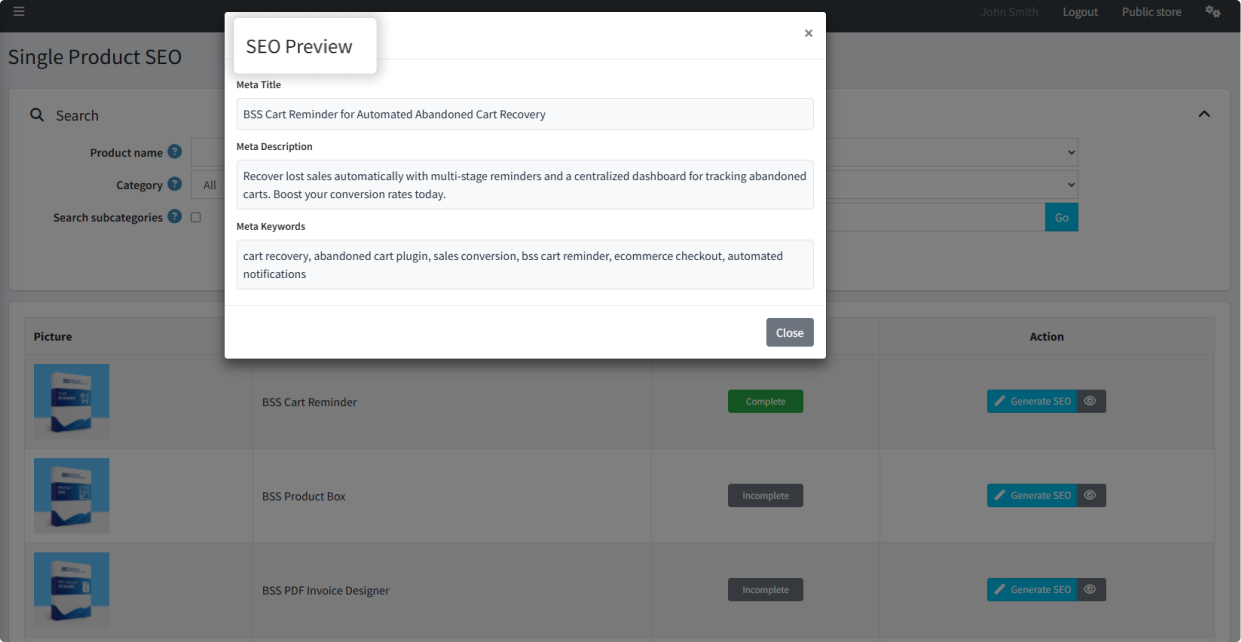Image resolution: width=1241 pixels, height=642 pixels.
Task: Open Public store from top bar
Action: point(1151,12)
